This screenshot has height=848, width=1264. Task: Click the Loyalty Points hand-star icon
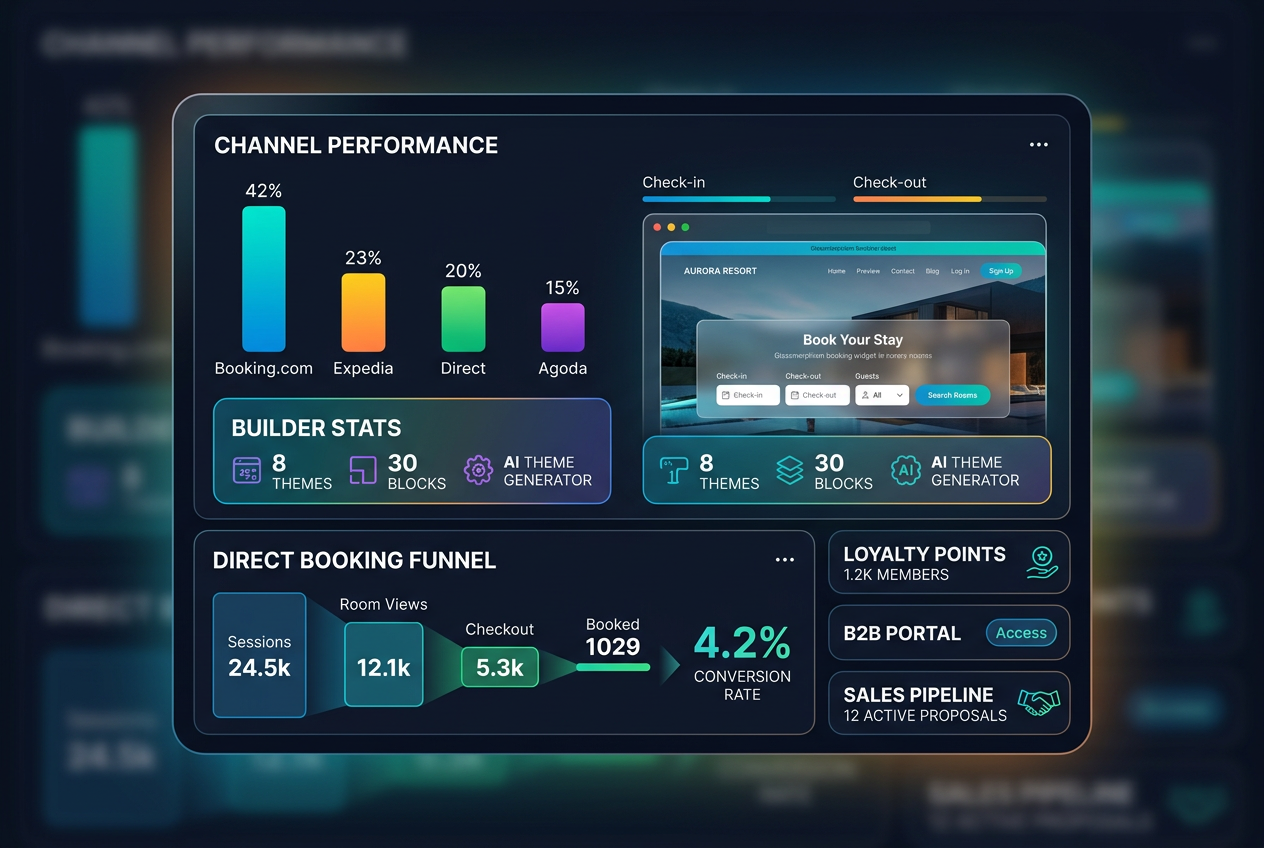click(1042, 562)
